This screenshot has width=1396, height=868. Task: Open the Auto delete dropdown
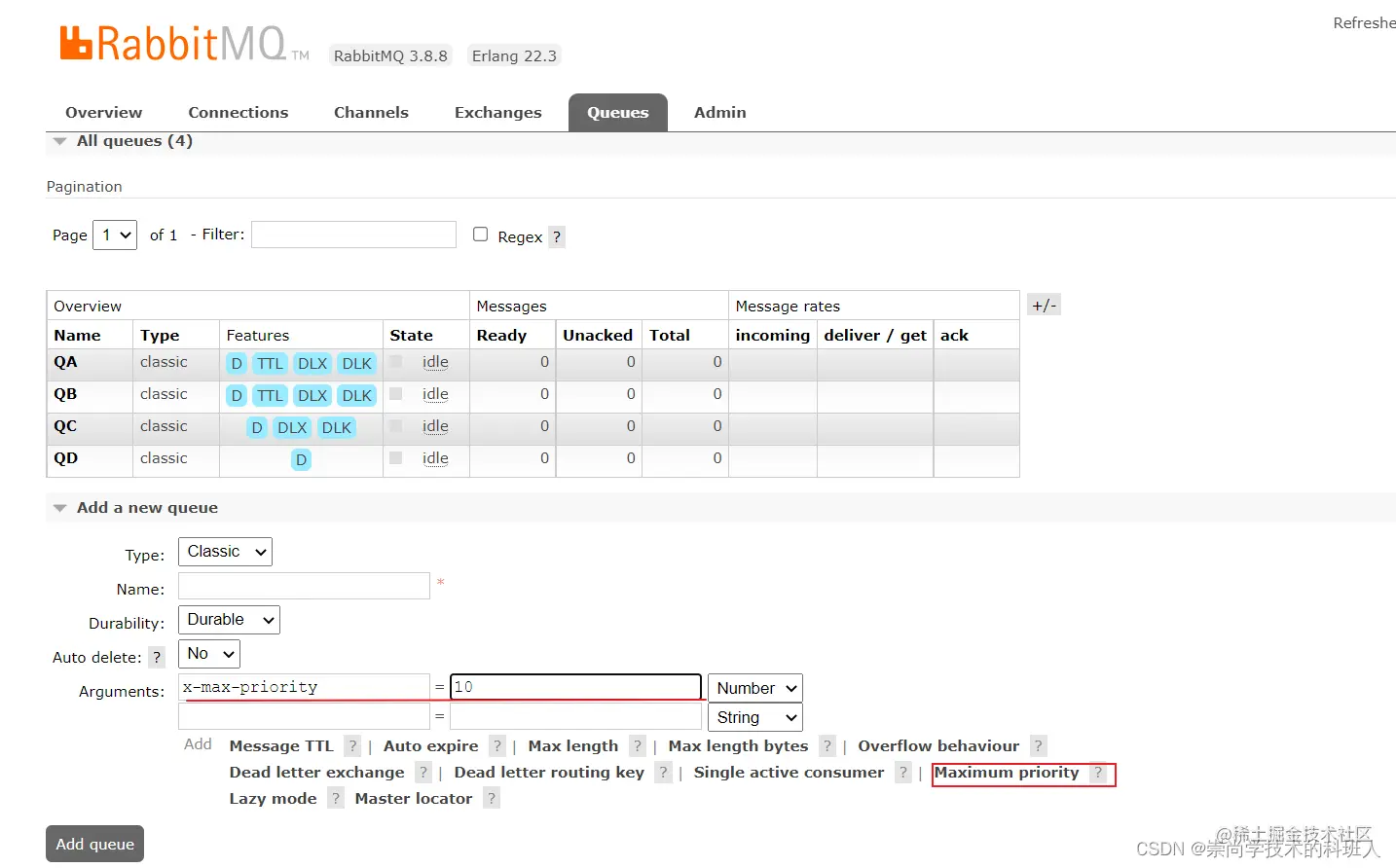209,654
